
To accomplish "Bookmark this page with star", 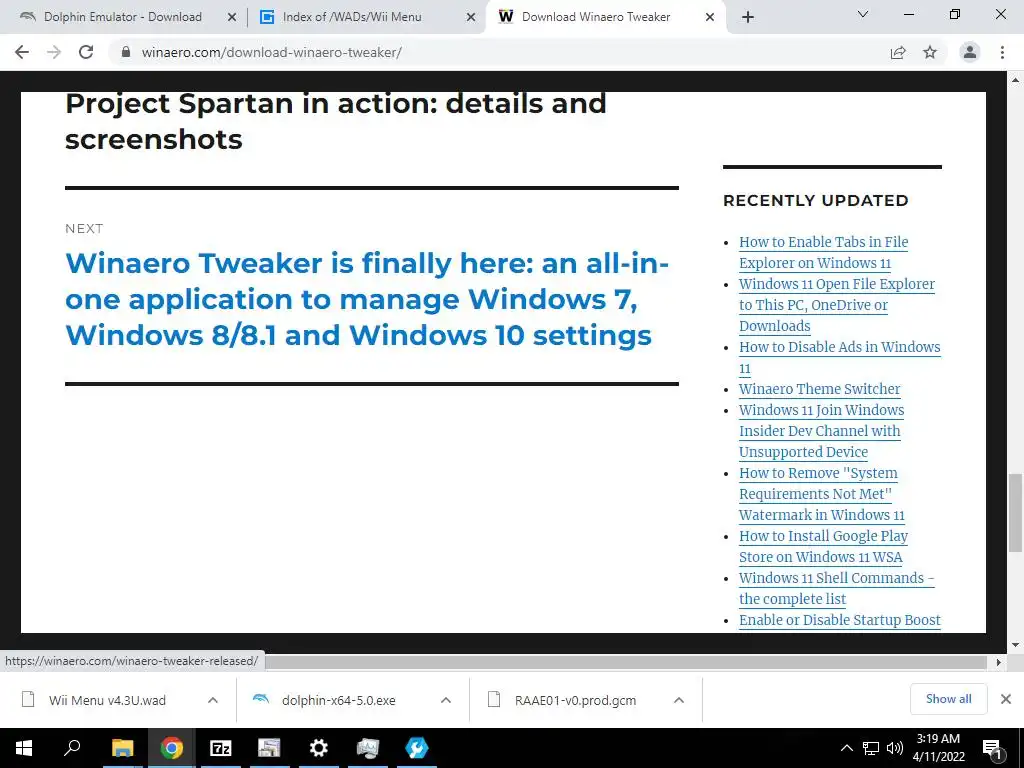I will coord(930,52).
